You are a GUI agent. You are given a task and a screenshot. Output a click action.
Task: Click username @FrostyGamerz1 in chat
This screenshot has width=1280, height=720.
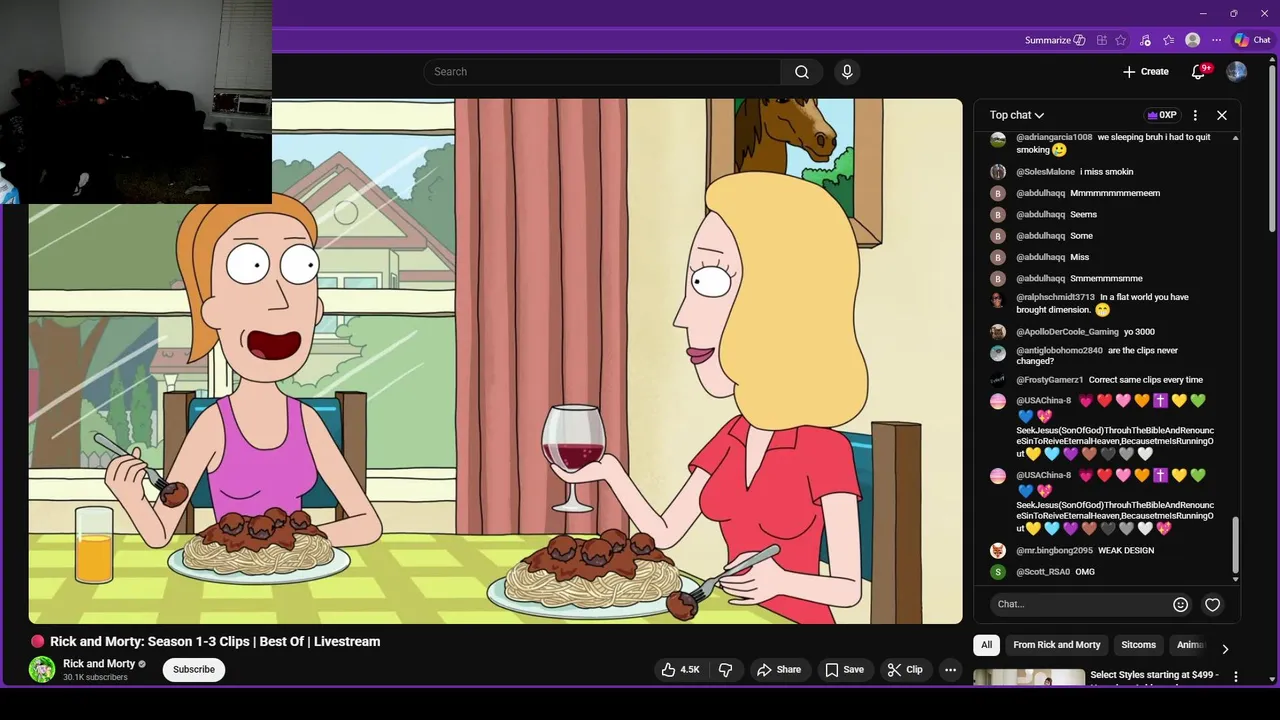(x=1049, y=380)
